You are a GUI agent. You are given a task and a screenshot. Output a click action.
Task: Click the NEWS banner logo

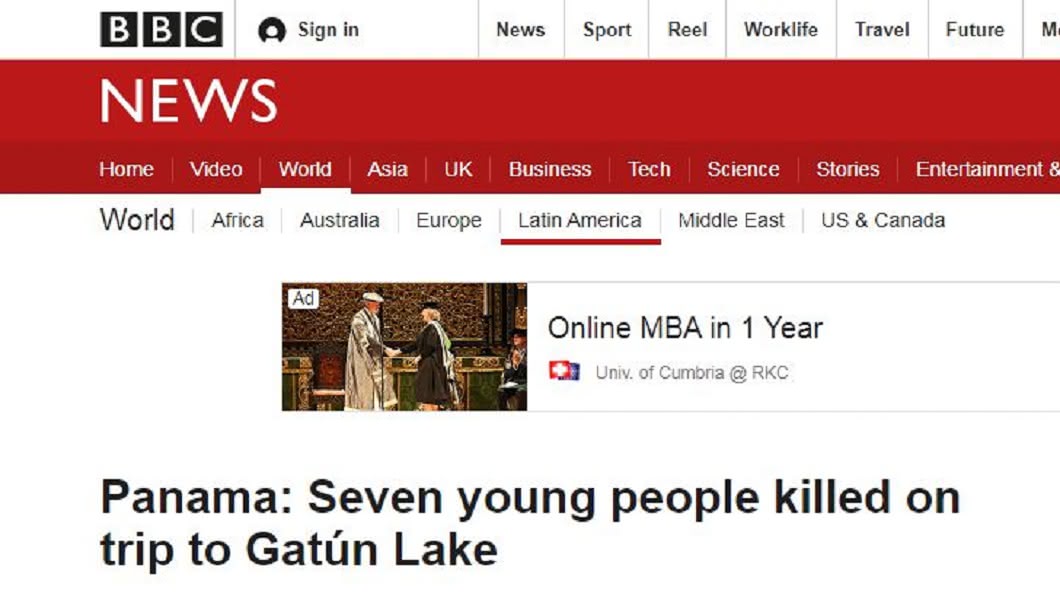(189, 101)
